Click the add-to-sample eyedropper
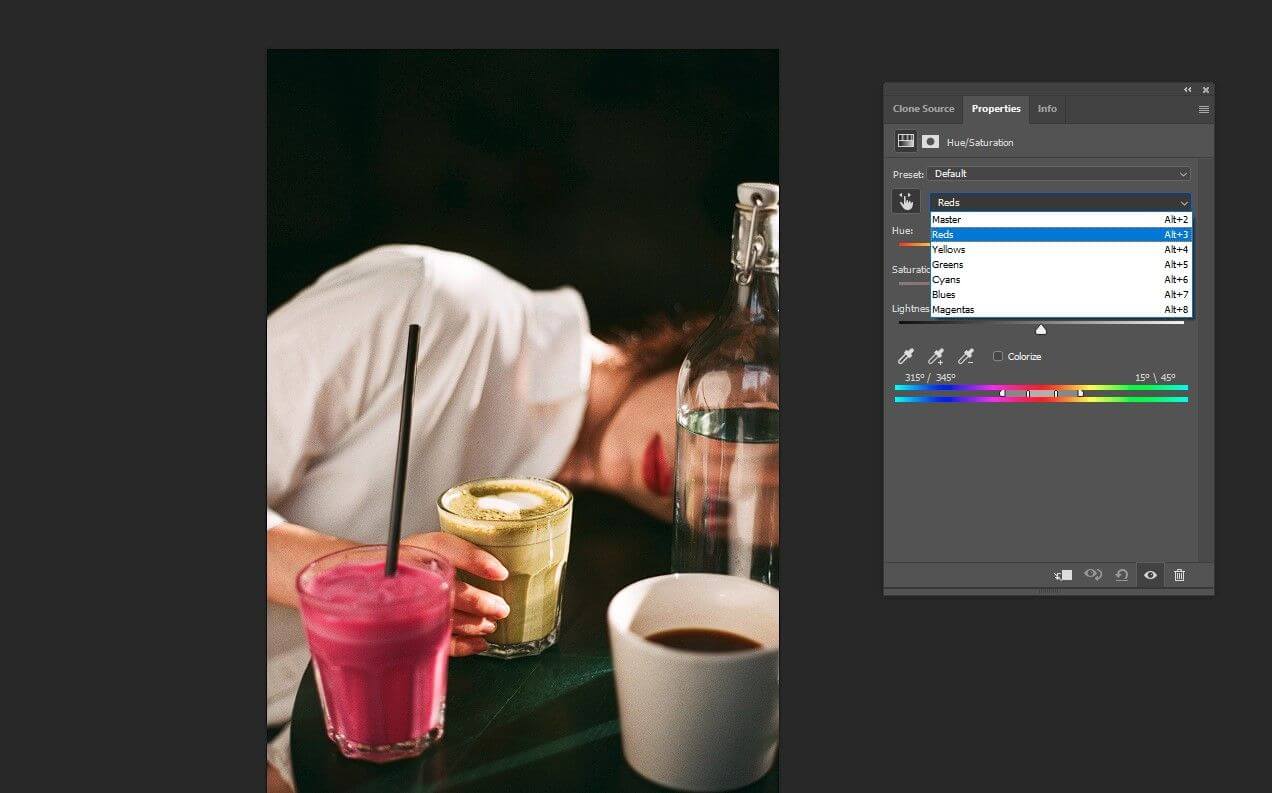Screen dimensions: 1272x793 point(936,355)
